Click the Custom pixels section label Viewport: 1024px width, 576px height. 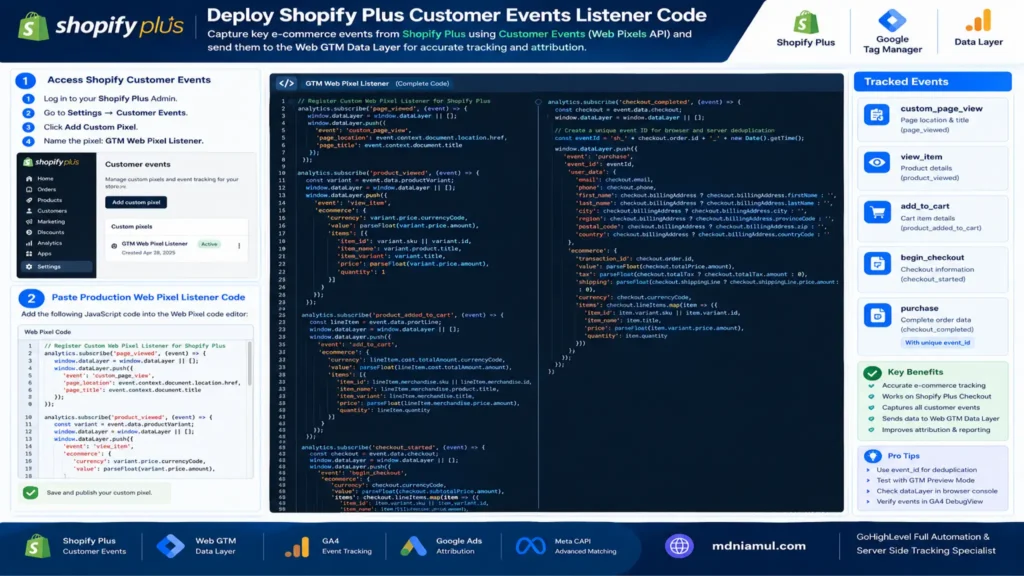tap(131, 227)
